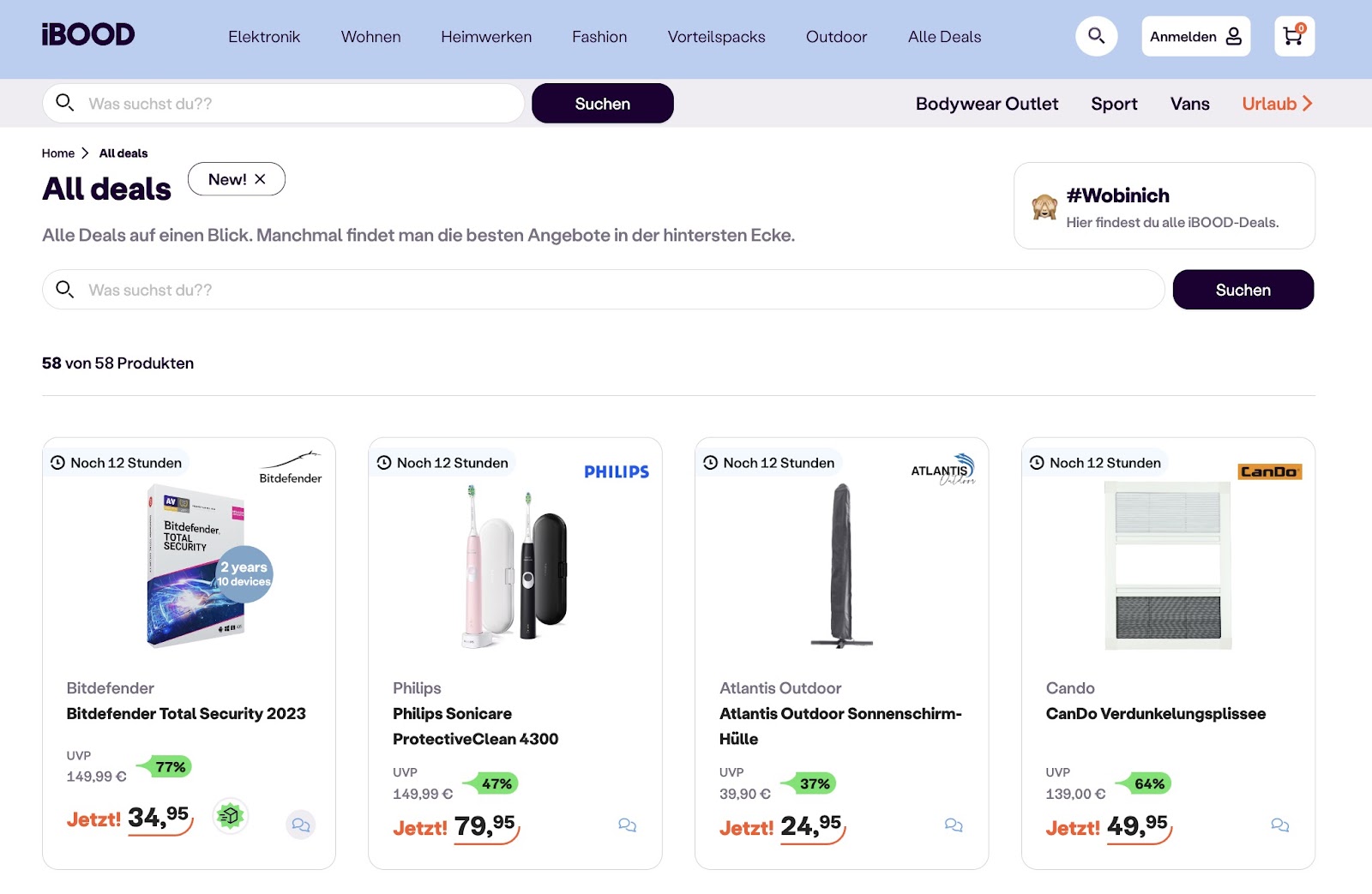Click the 'Jetzt! 24,95' price
This screenshot has width=1372, height=894.
[783, 827]
